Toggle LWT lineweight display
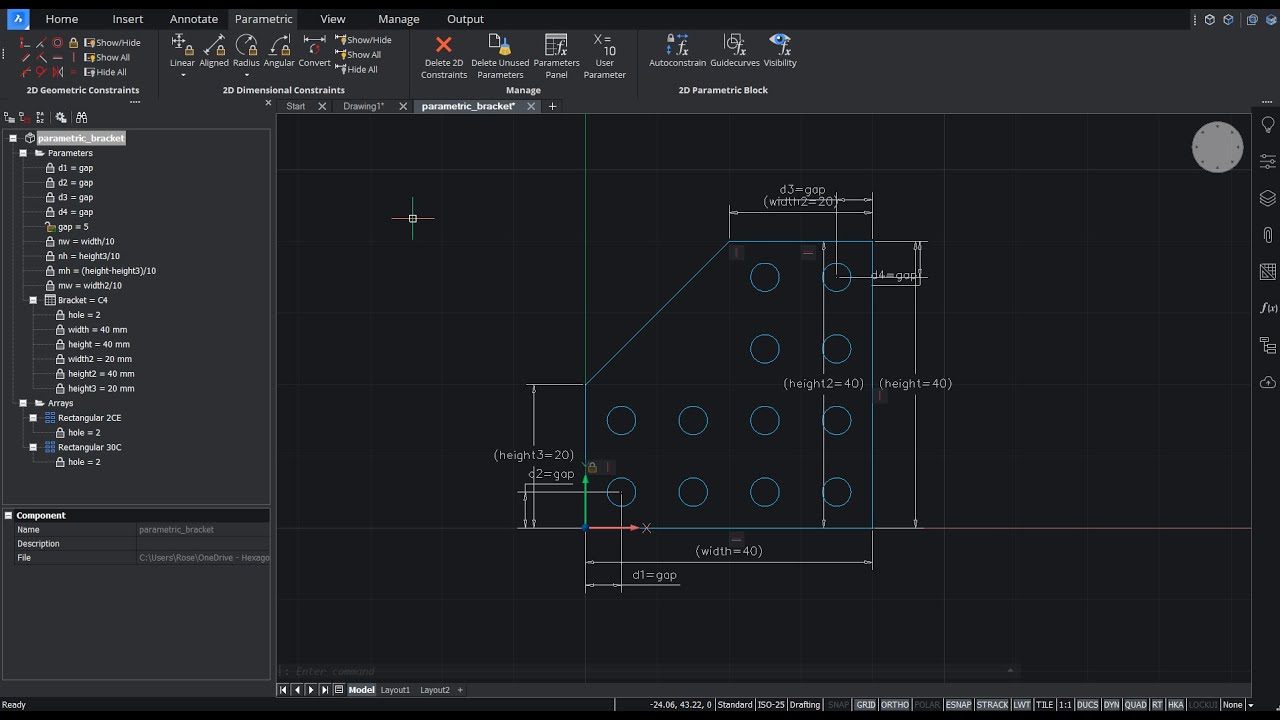 click(1021, 705)
